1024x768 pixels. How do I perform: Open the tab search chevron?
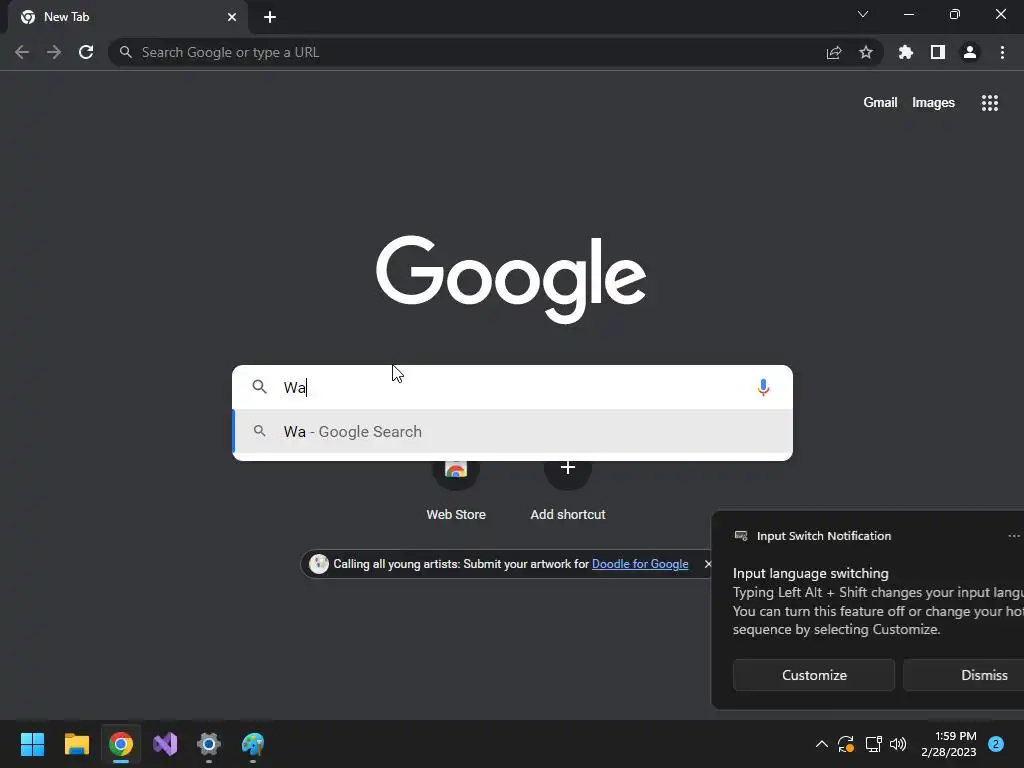click(x=863, y=14)
